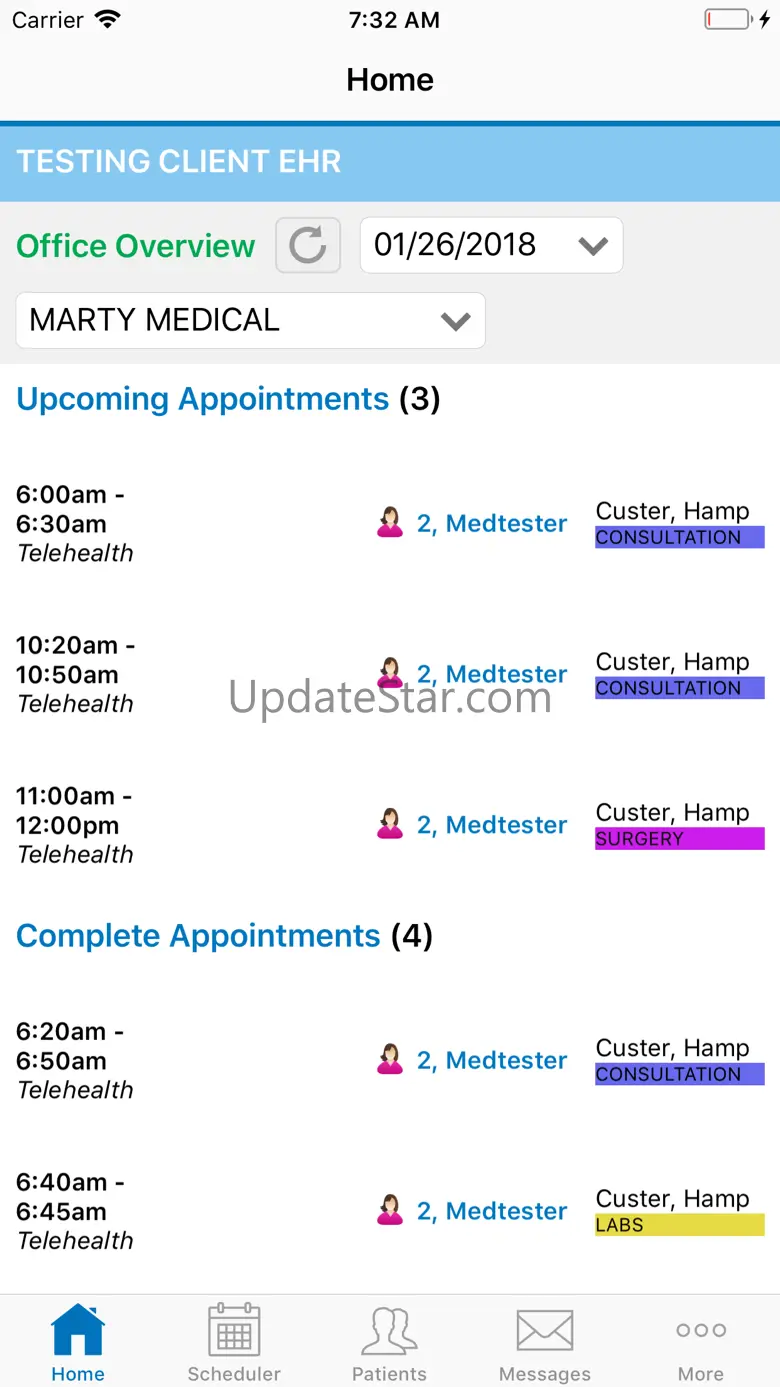Open Upcoming Appointments section heading
The width and height of the screenshot is (780, 1387).
point(202,399)
